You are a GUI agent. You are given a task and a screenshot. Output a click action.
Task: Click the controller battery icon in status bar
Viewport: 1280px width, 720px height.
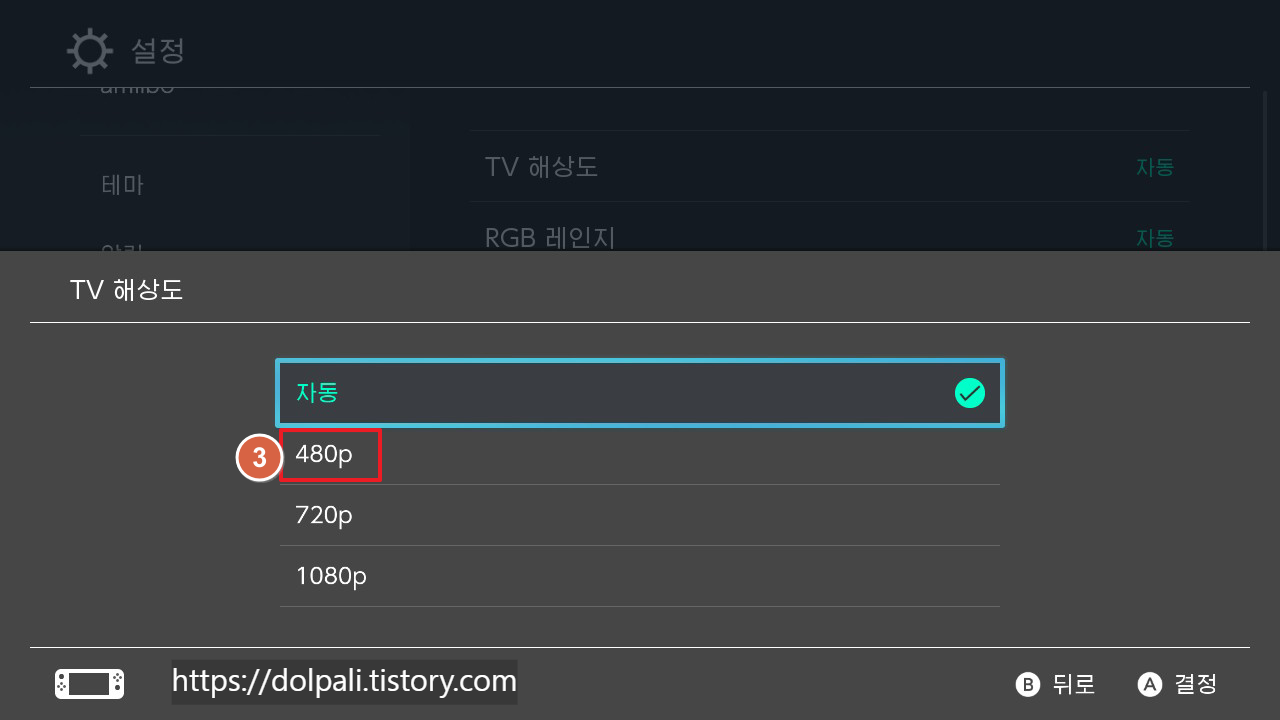click(88, 684)
